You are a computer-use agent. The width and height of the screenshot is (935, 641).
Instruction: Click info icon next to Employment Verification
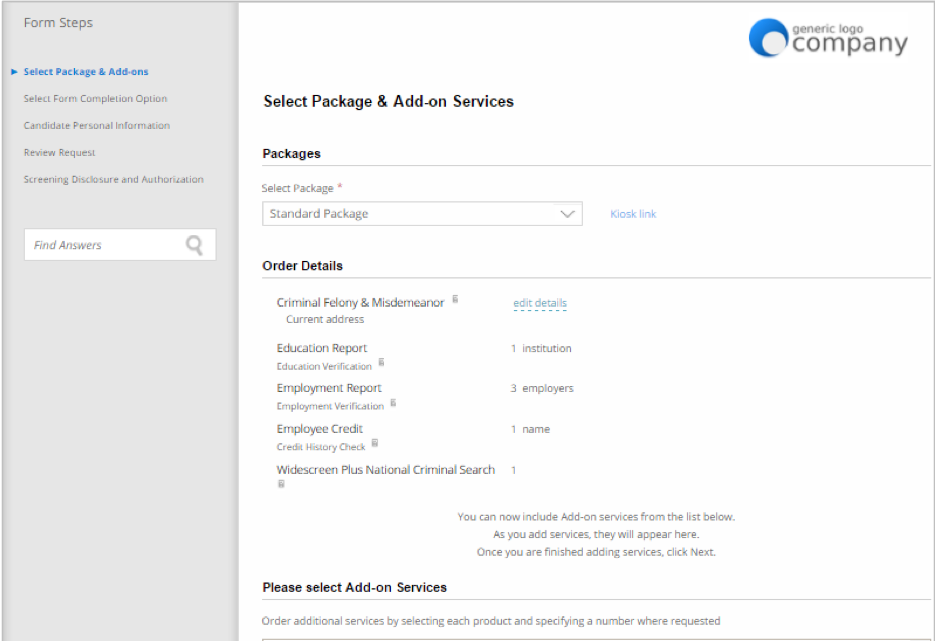pos(393,403)
